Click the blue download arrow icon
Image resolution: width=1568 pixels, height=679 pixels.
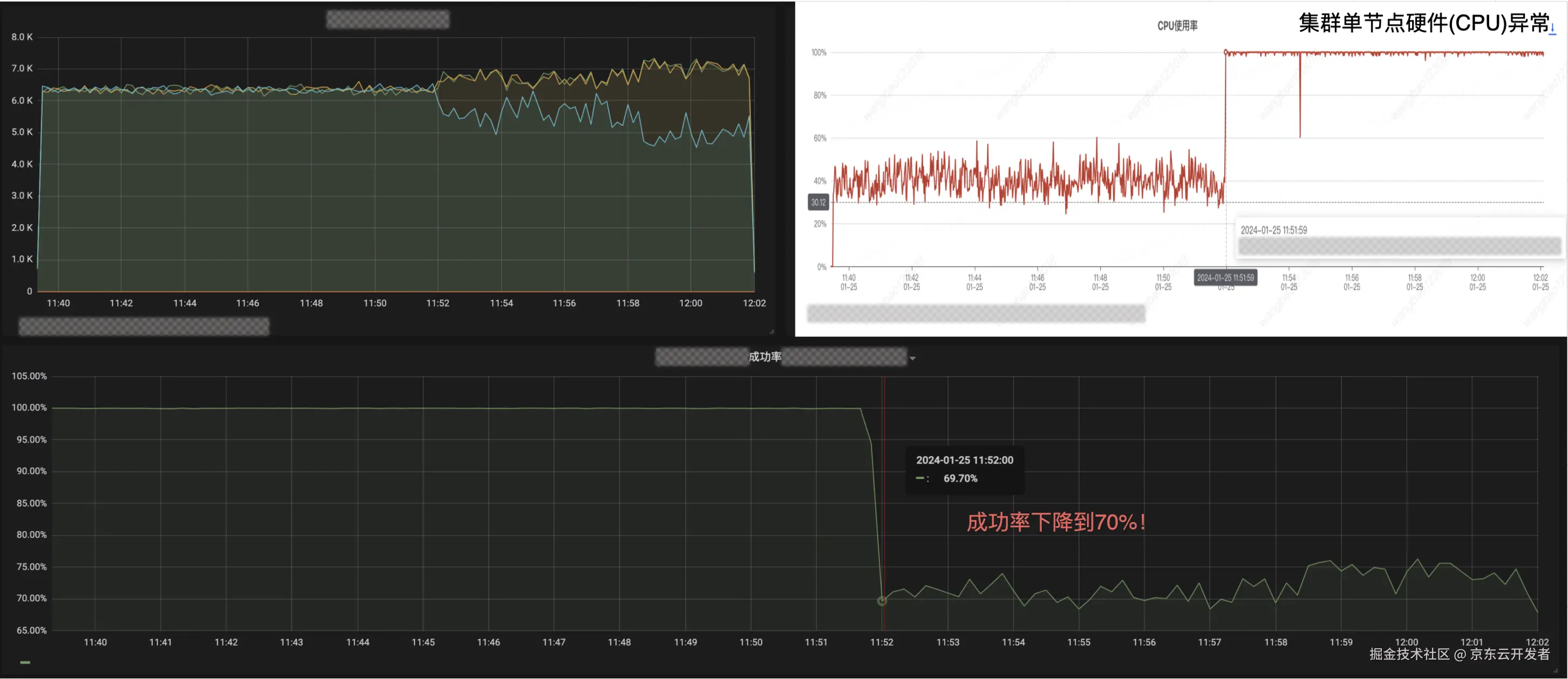[x=1552, y=29]
